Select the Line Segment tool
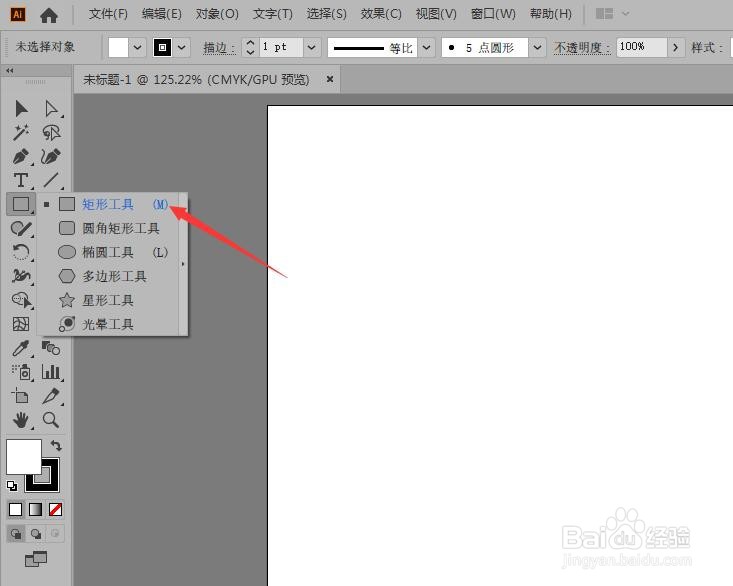Screen dimensions: 733x586 [51, 180]
